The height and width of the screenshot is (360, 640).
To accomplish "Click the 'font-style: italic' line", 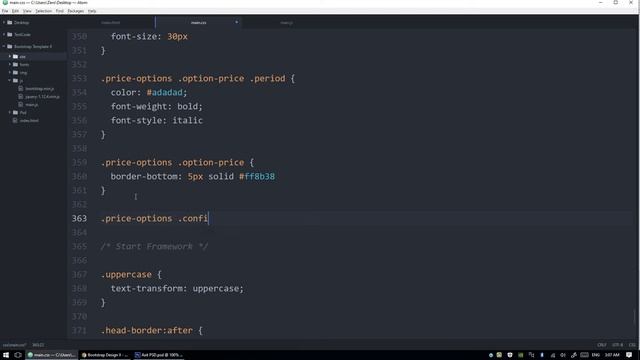I will pos(157,120).
